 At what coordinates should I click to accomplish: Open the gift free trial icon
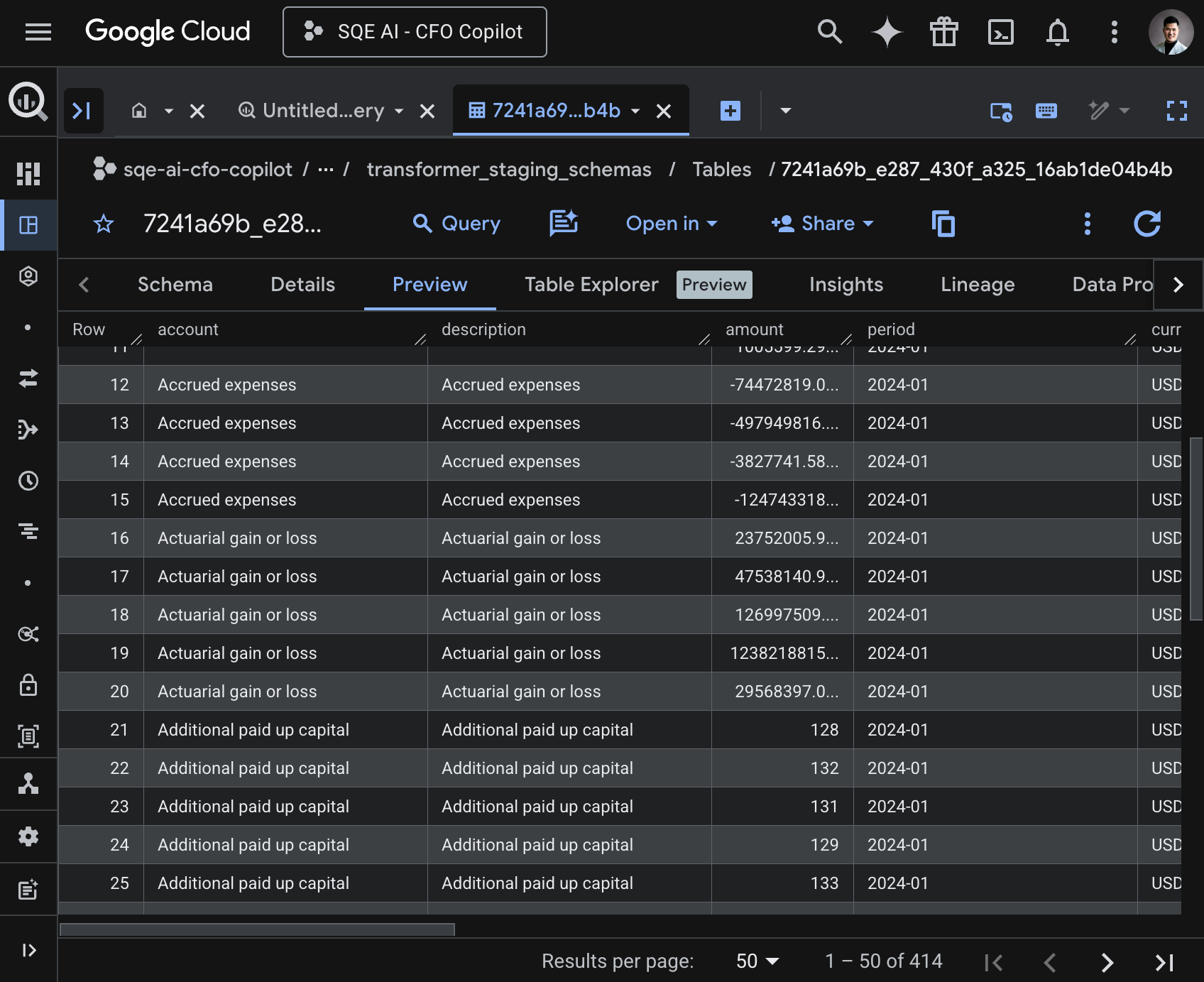943,32
